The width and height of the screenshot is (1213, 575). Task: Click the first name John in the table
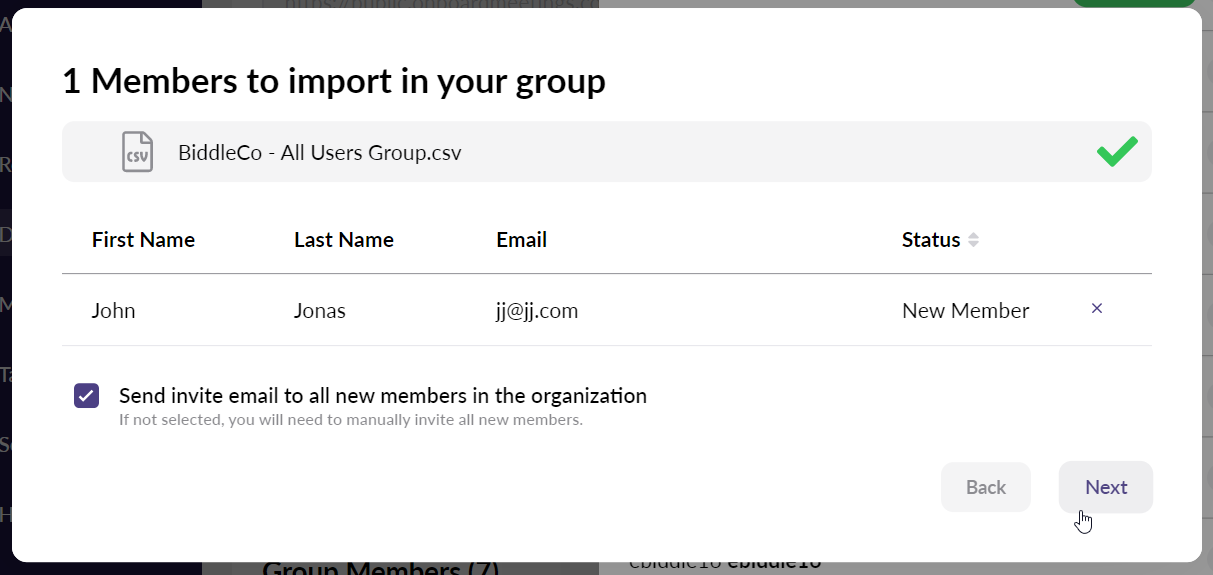tap(113, 311)
